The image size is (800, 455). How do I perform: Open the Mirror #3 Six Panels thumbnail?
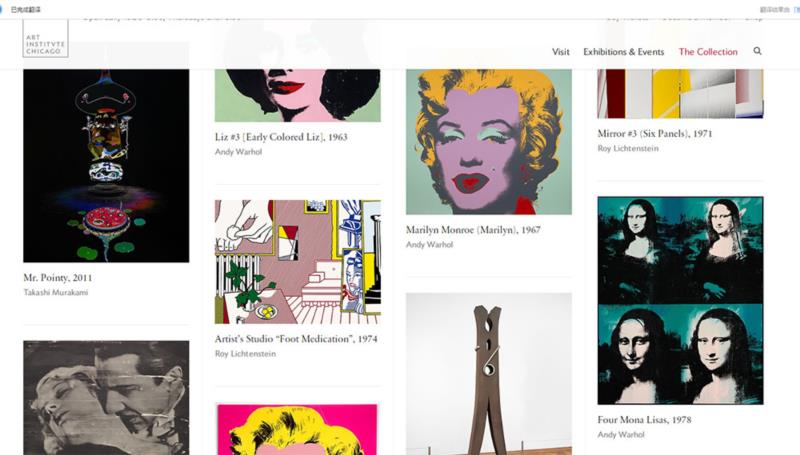[680, 94]
